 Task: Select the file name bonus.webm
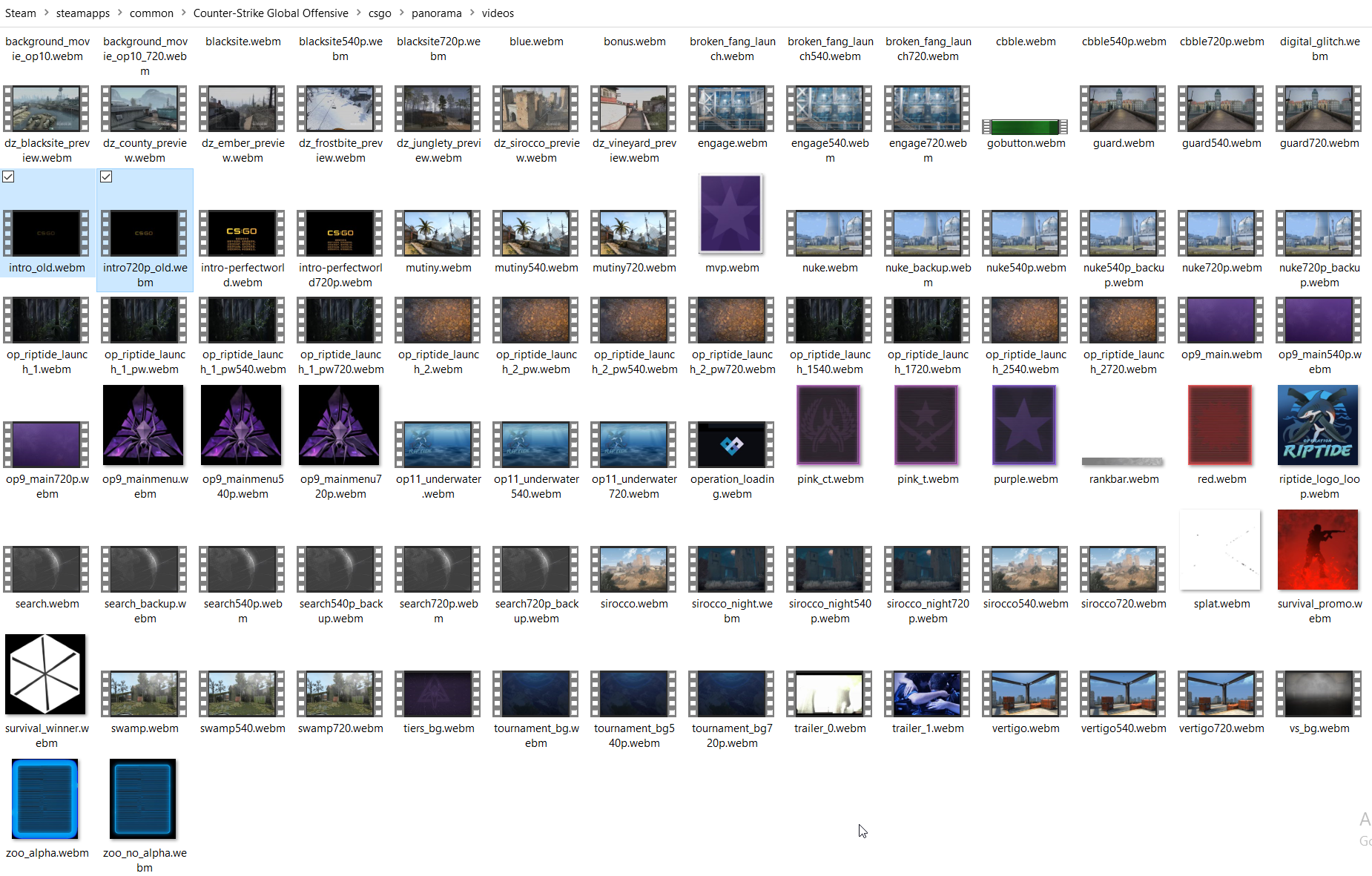(x=634, y=42)
